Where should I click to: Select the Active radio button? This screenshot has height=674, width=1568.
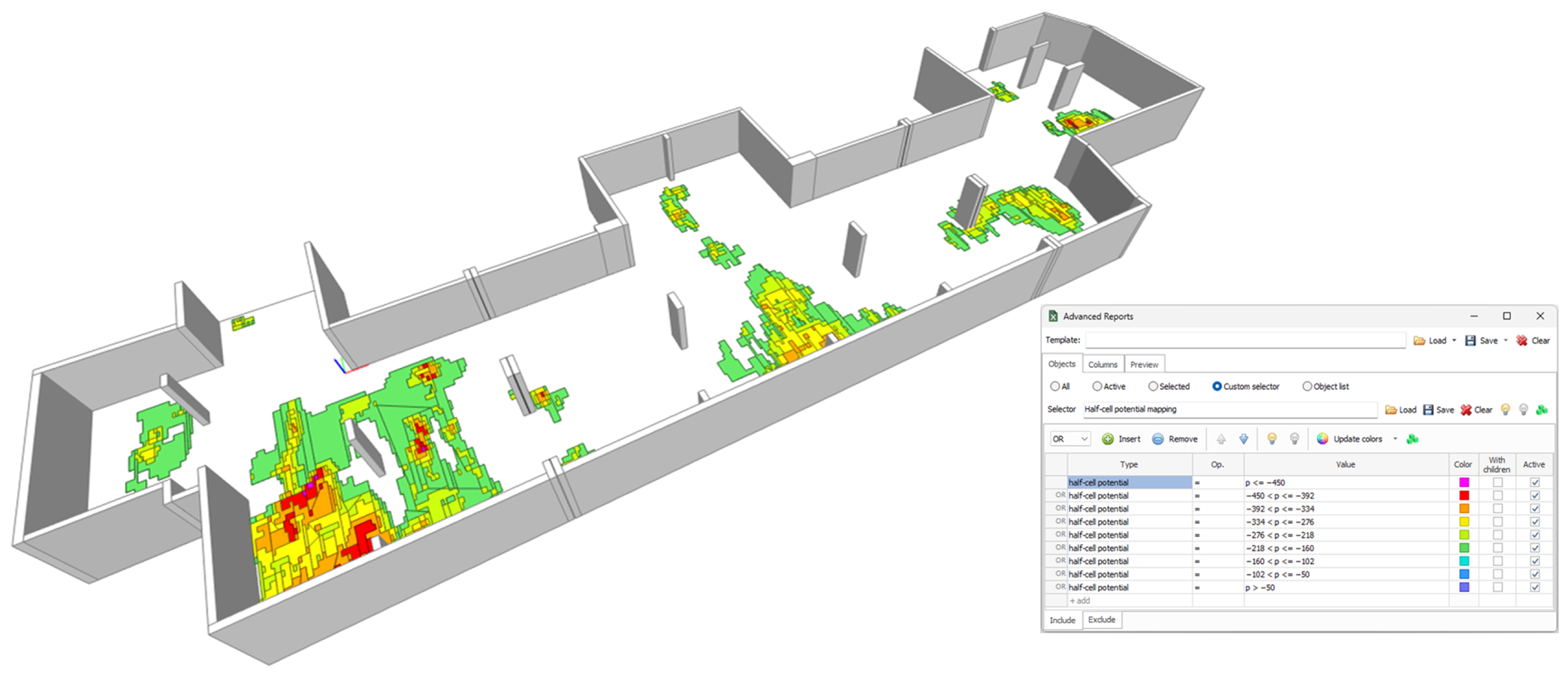(1097, 387)
